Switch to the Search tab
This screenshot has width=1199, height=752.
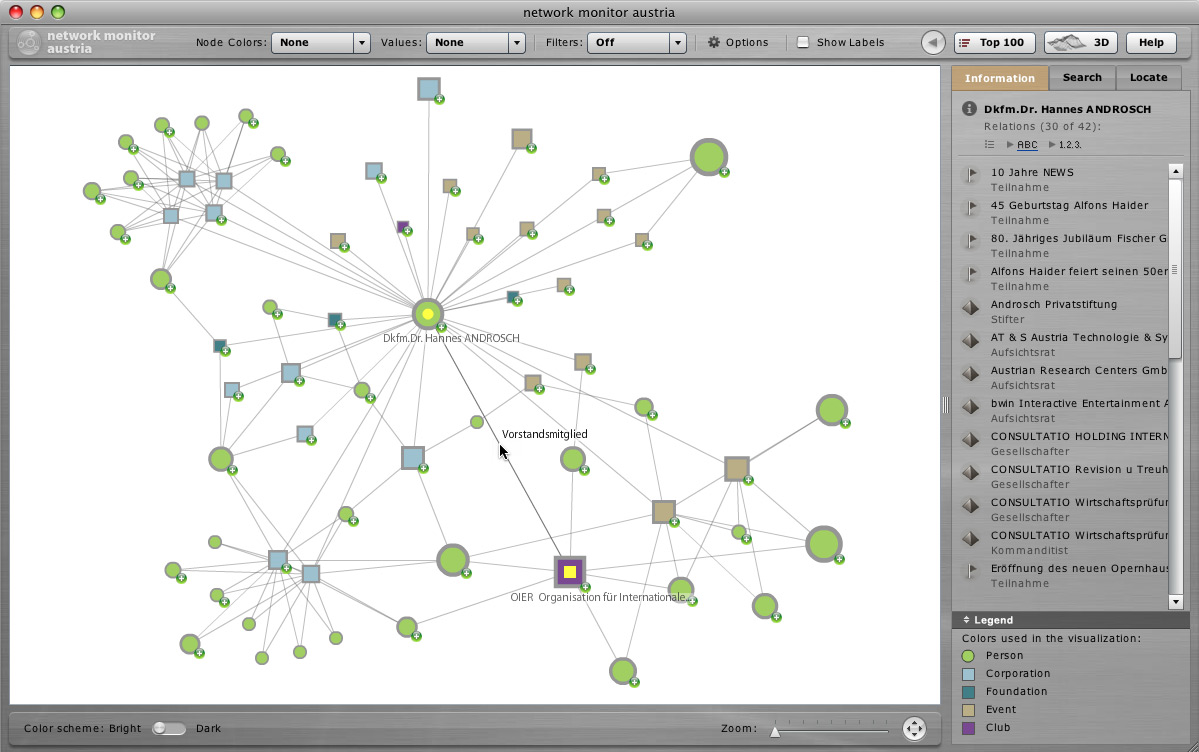click(1082, 78)
